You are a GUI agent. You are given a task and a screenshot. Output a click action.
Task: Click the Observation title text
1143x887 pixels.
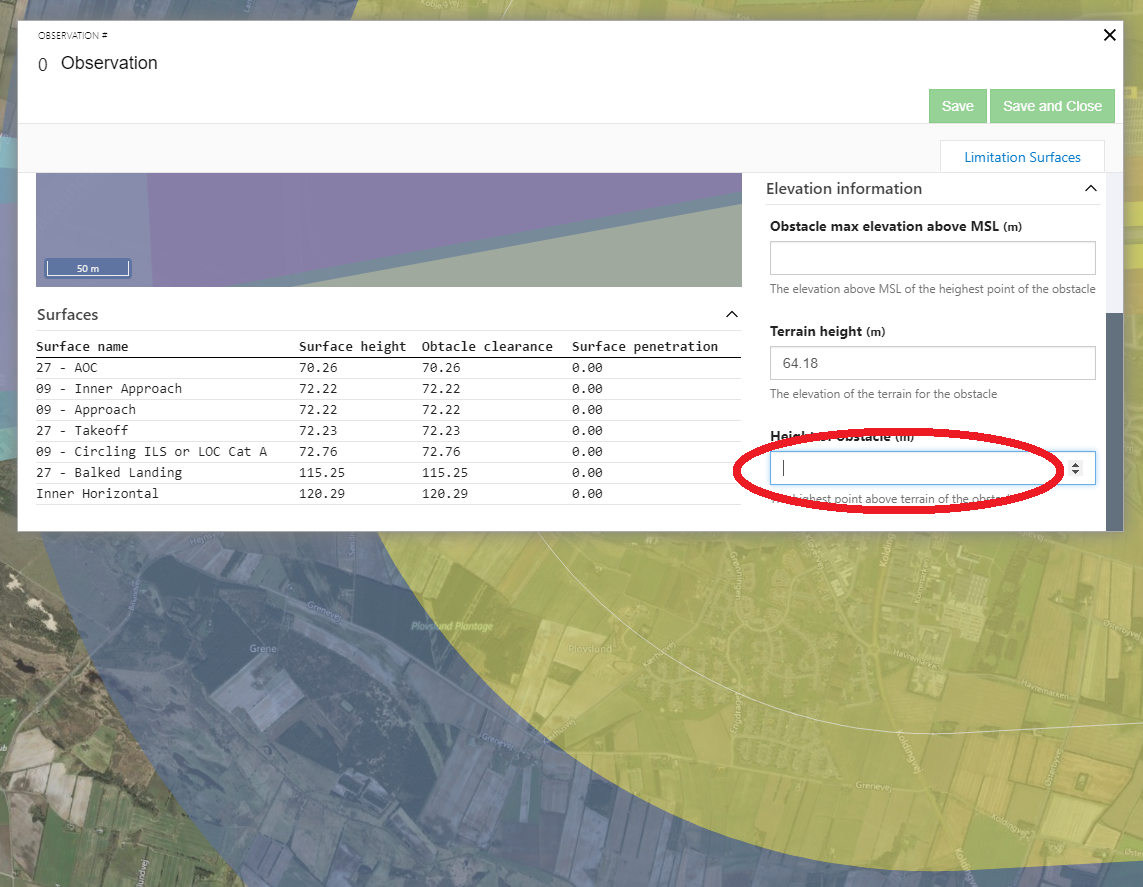tap(109, 63)
